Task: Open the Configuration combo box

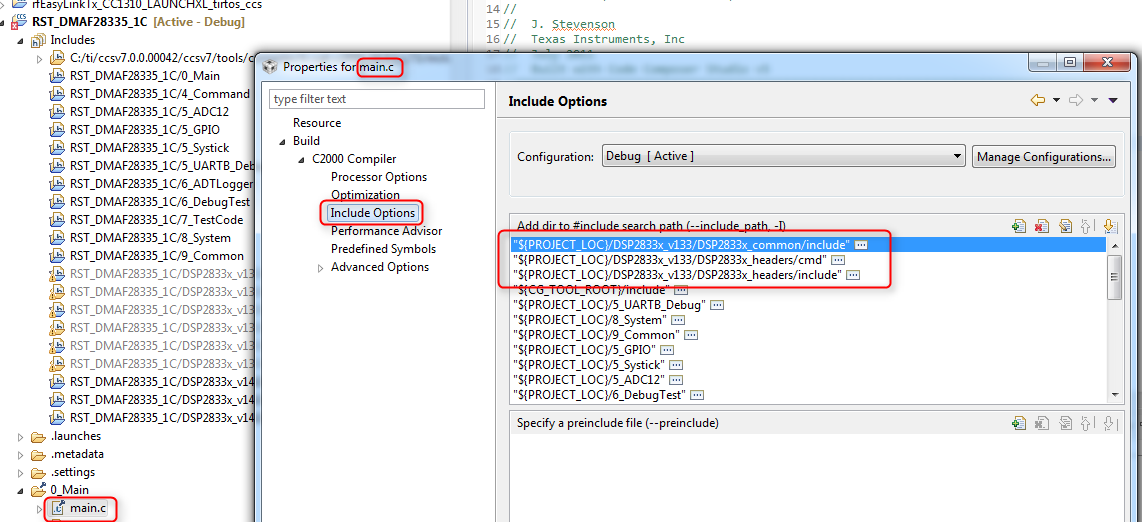Action: tap(784, 157)
